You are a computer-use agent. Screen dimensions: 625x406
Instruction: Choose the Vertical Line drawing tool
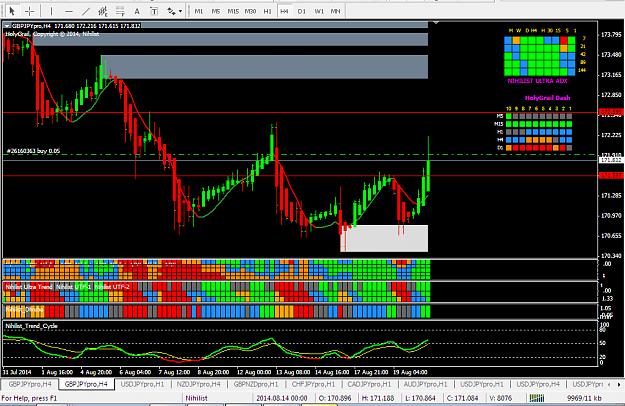(51, 11)
